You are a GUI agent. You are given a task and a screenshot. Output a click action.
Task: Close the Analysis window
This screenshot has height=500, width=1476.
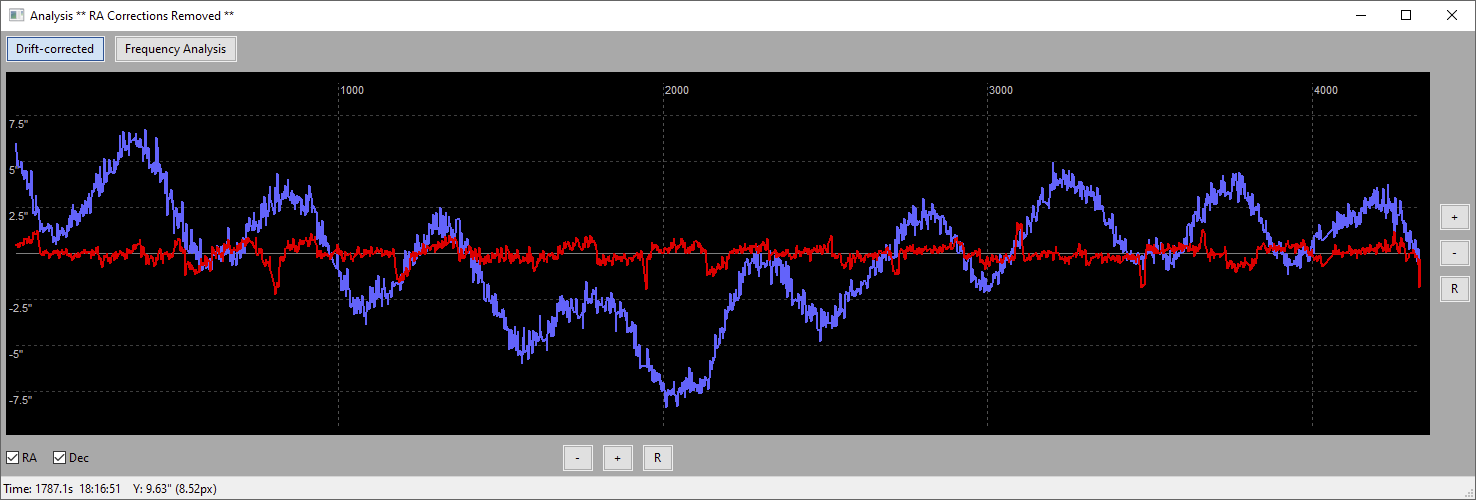click(1452, 15)
